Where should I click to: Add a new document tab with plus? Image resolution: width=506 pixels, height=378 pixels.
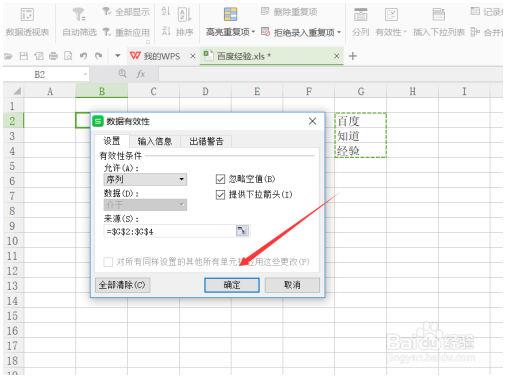coord(352,56)
